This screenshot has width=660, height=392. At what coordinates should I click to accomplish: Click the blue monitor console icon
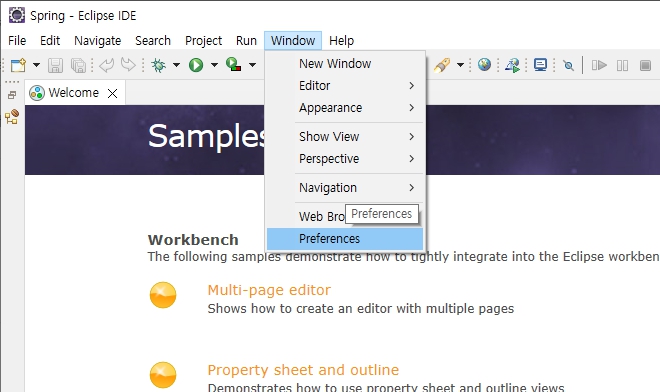[x=540, y=65]
